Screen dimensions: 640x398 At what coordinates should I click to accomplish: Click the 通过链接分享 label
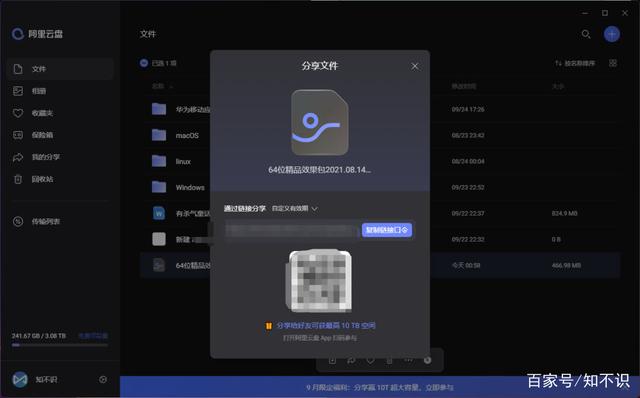(244, 209)
